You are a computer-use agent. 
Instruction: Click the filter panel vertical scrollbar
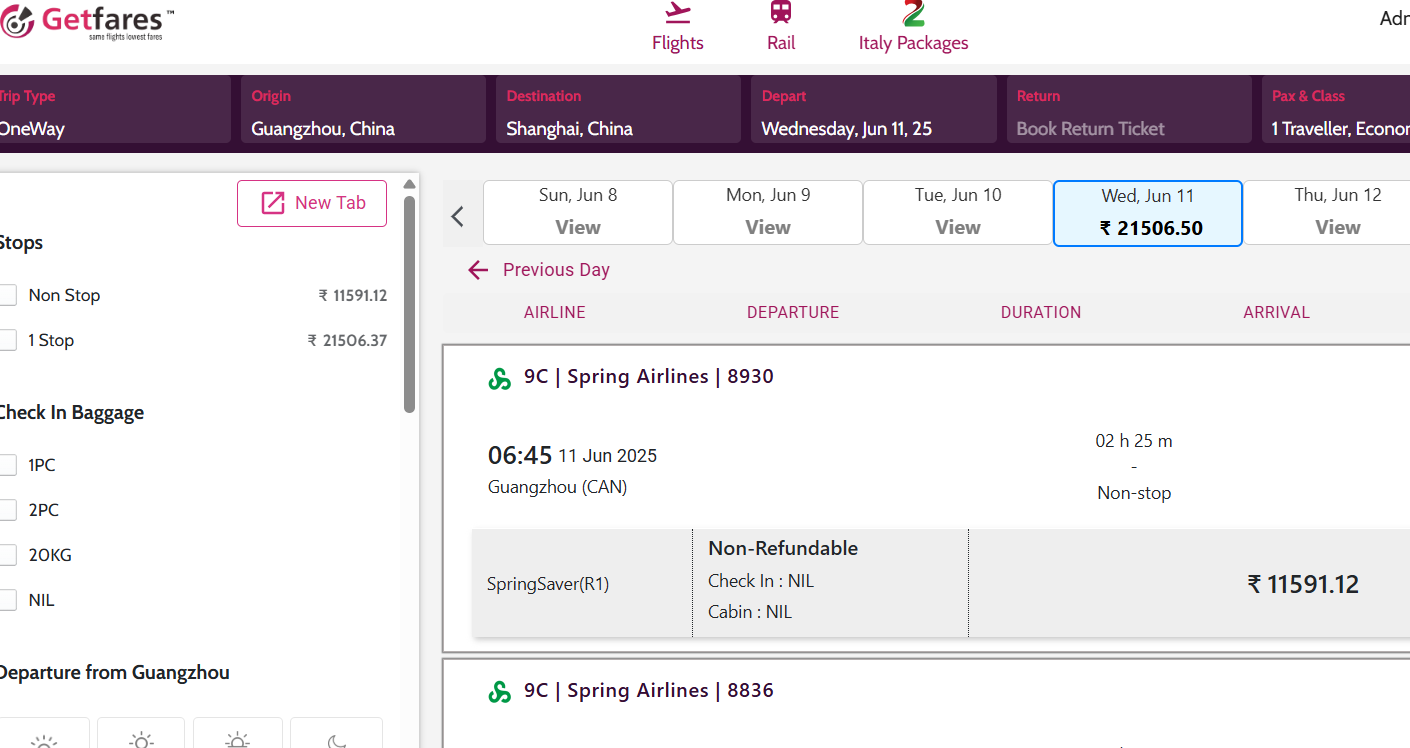click(x=409, y=300)
